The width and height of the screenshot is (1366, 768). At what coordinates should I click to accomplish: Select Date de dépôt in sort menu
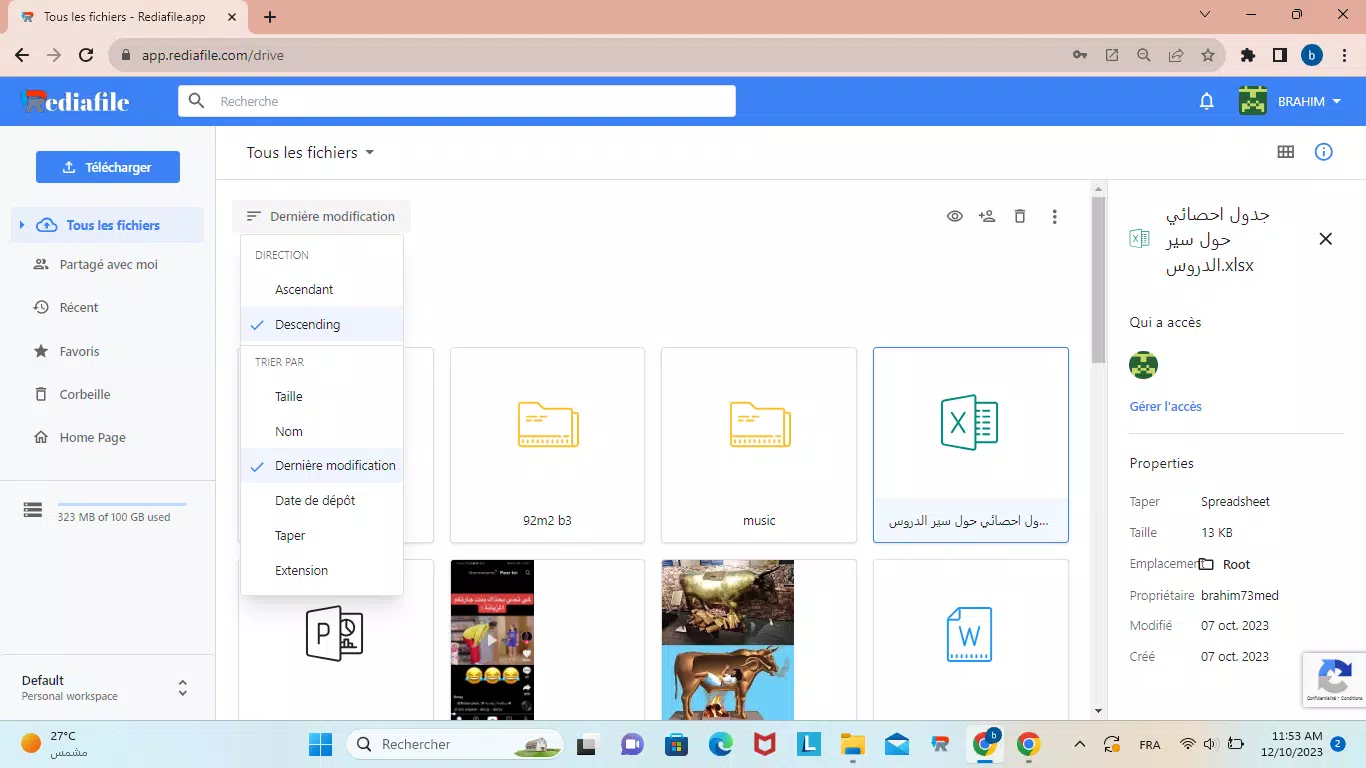(313, 500)
